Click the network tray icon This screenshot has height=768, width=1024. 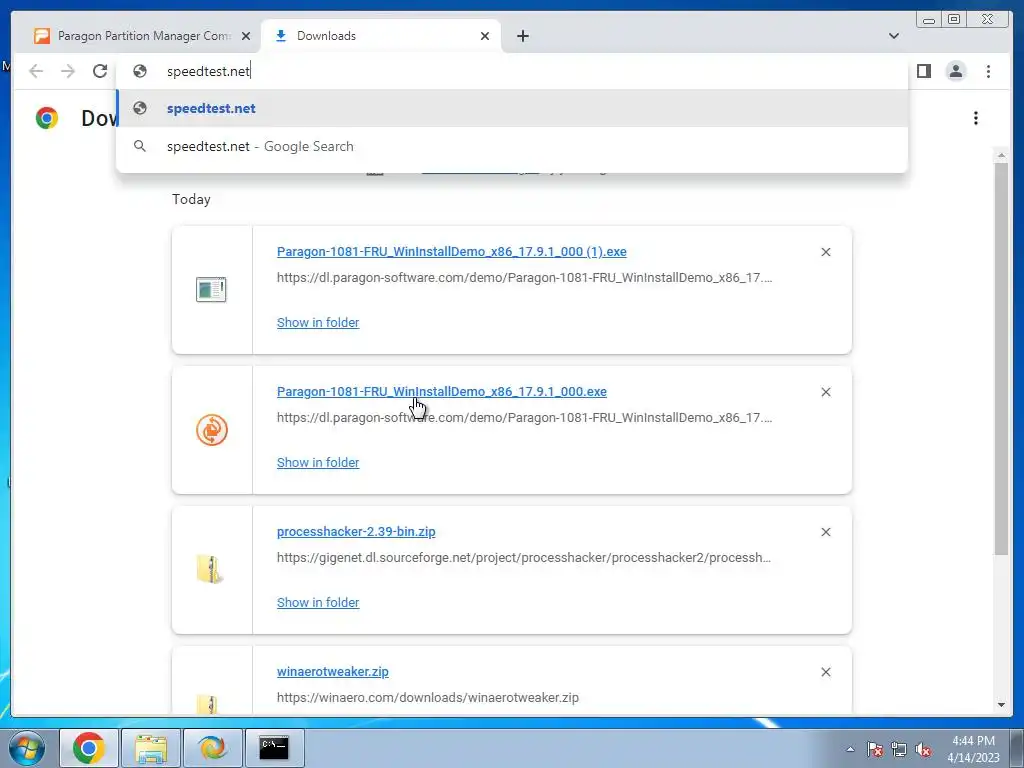pyautogui.click(x=899, y=750)
